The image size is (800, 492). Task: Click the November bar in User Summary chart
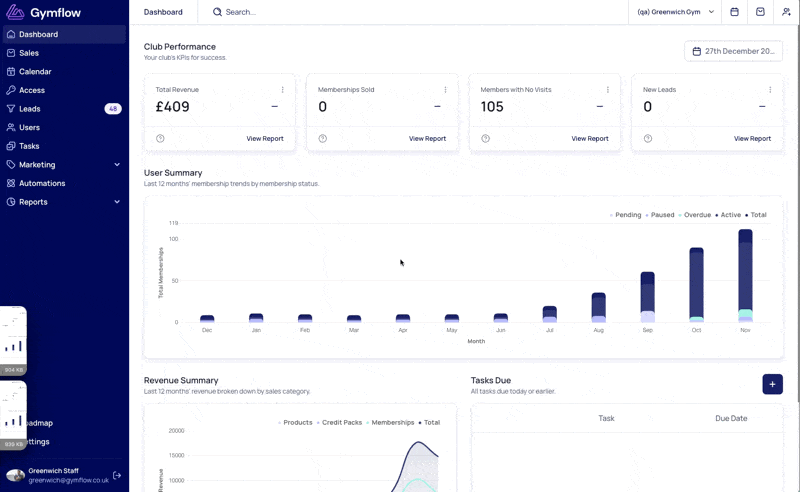pyautogui.click(x=745, y=276)
